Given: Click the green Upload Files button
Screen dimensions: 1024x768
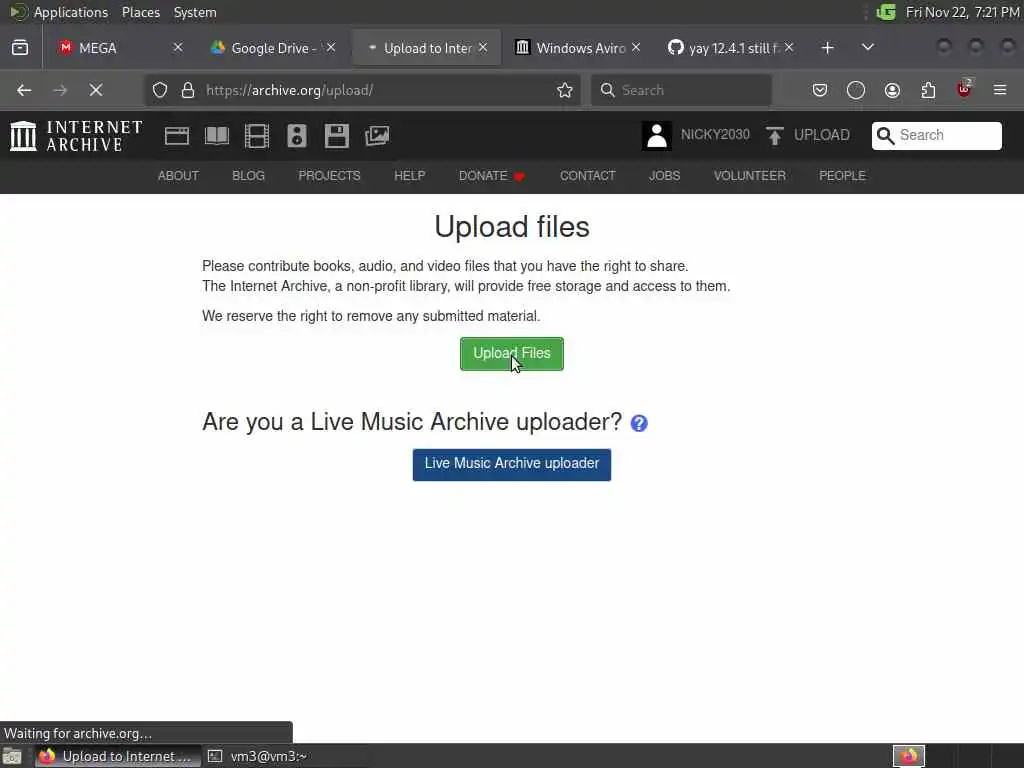Looking at the screenshot, I should [511, 353].
